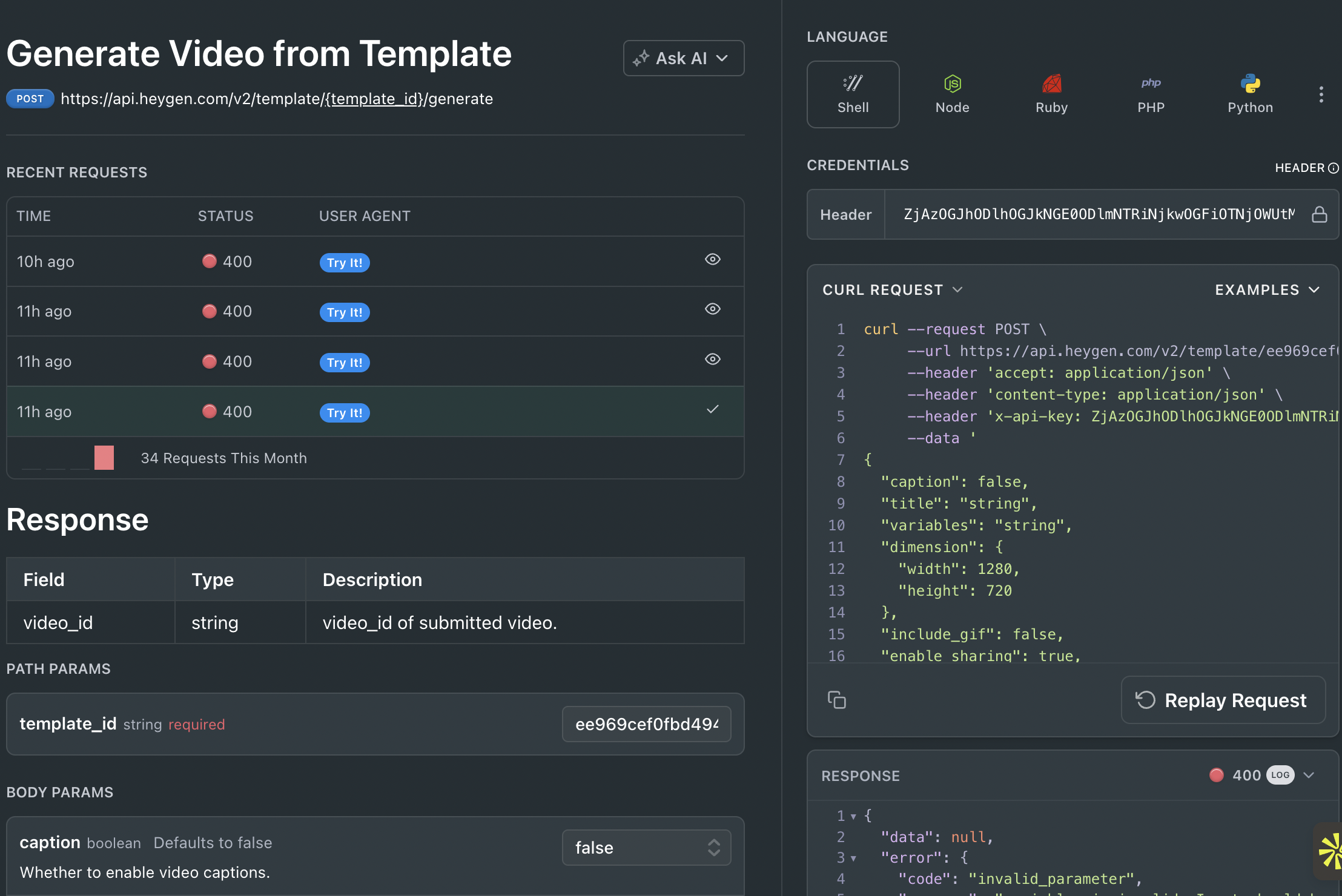
Task: Open the caption false select box
Action: tap(646, 848)
